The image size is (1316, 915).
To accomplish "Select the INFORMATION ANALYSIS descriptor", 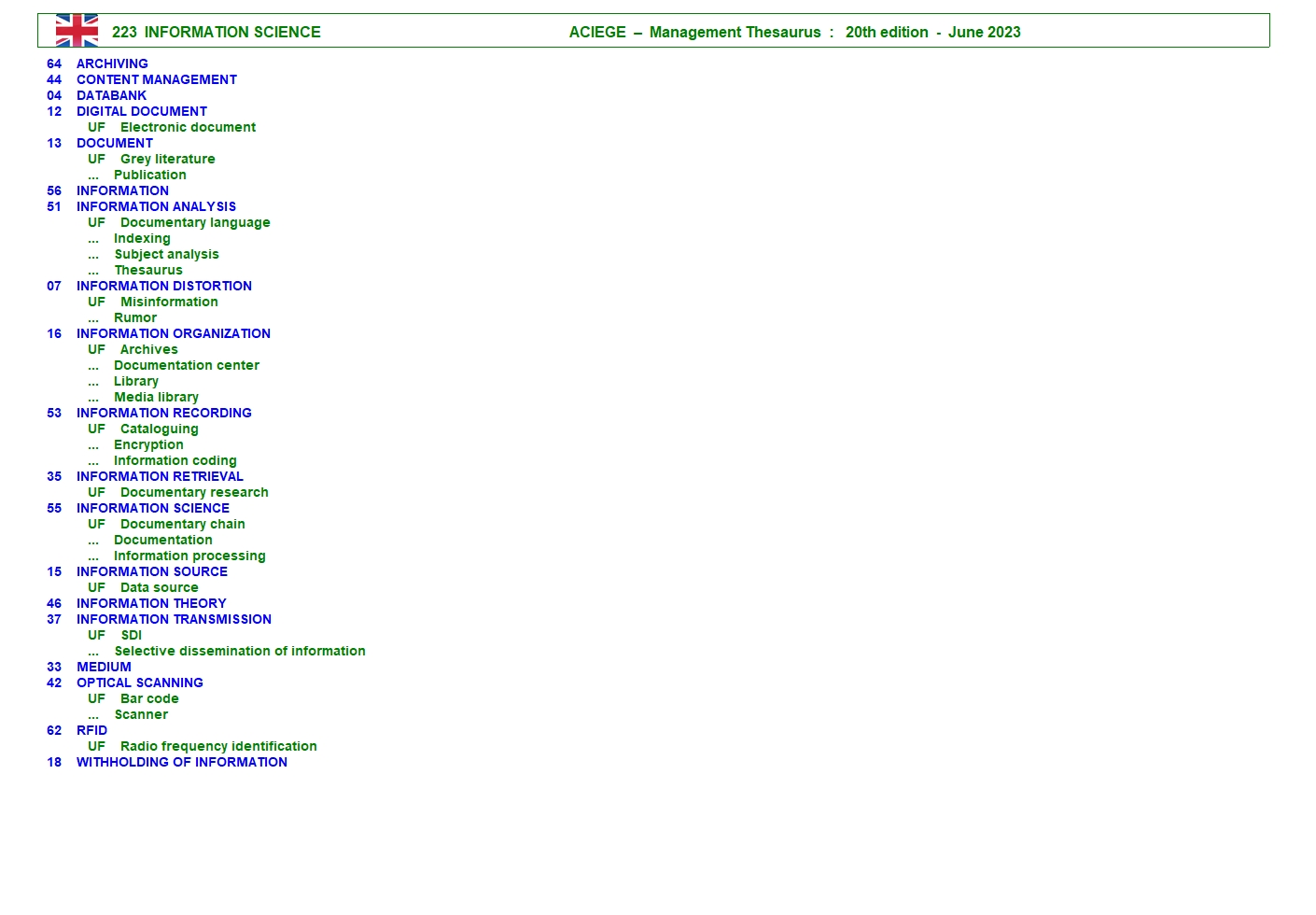I will [156, 206].
